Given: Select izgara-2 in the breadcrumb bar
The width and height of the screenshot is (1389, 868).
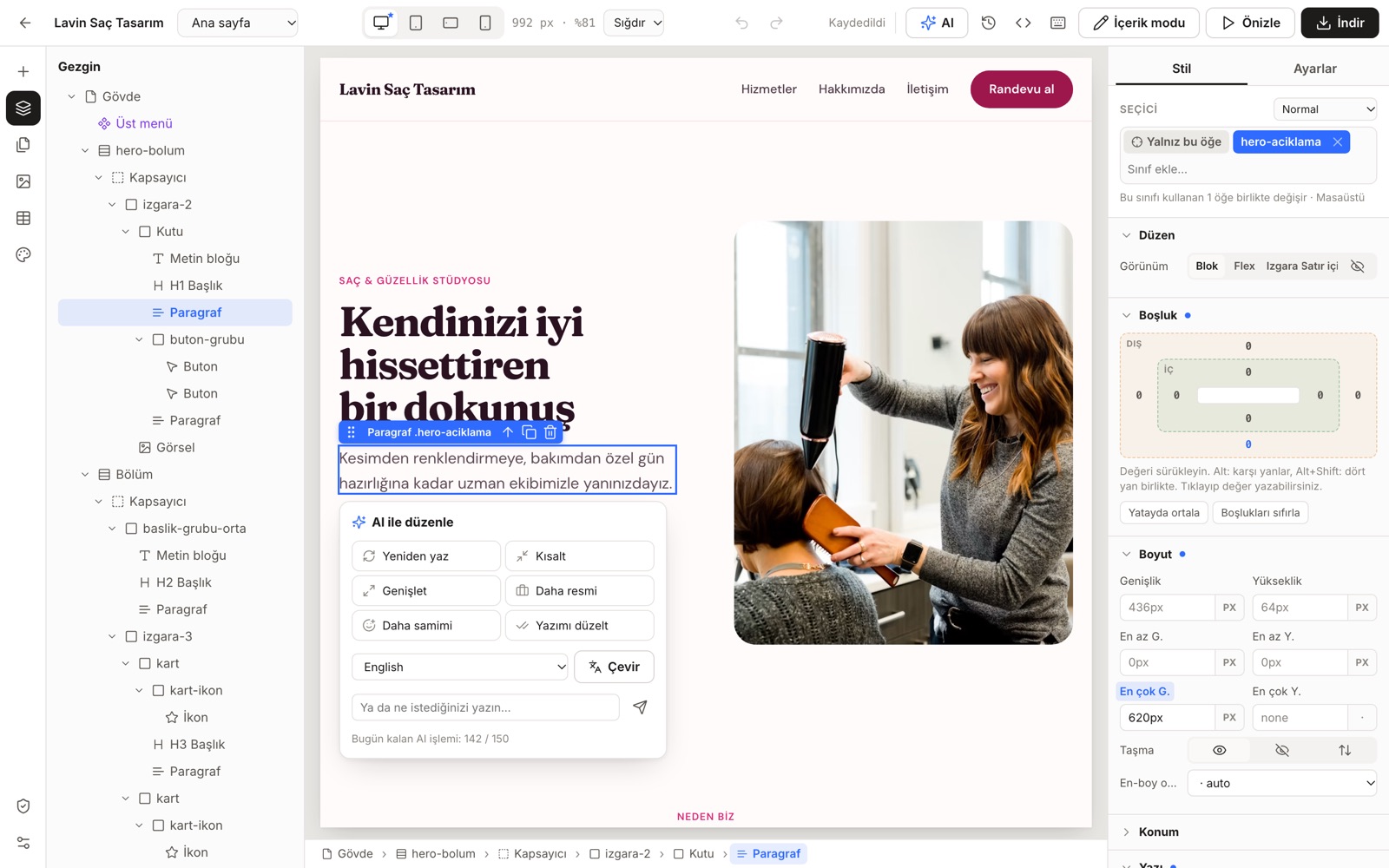Looking at the screenshot, I should tap(620, 853).
